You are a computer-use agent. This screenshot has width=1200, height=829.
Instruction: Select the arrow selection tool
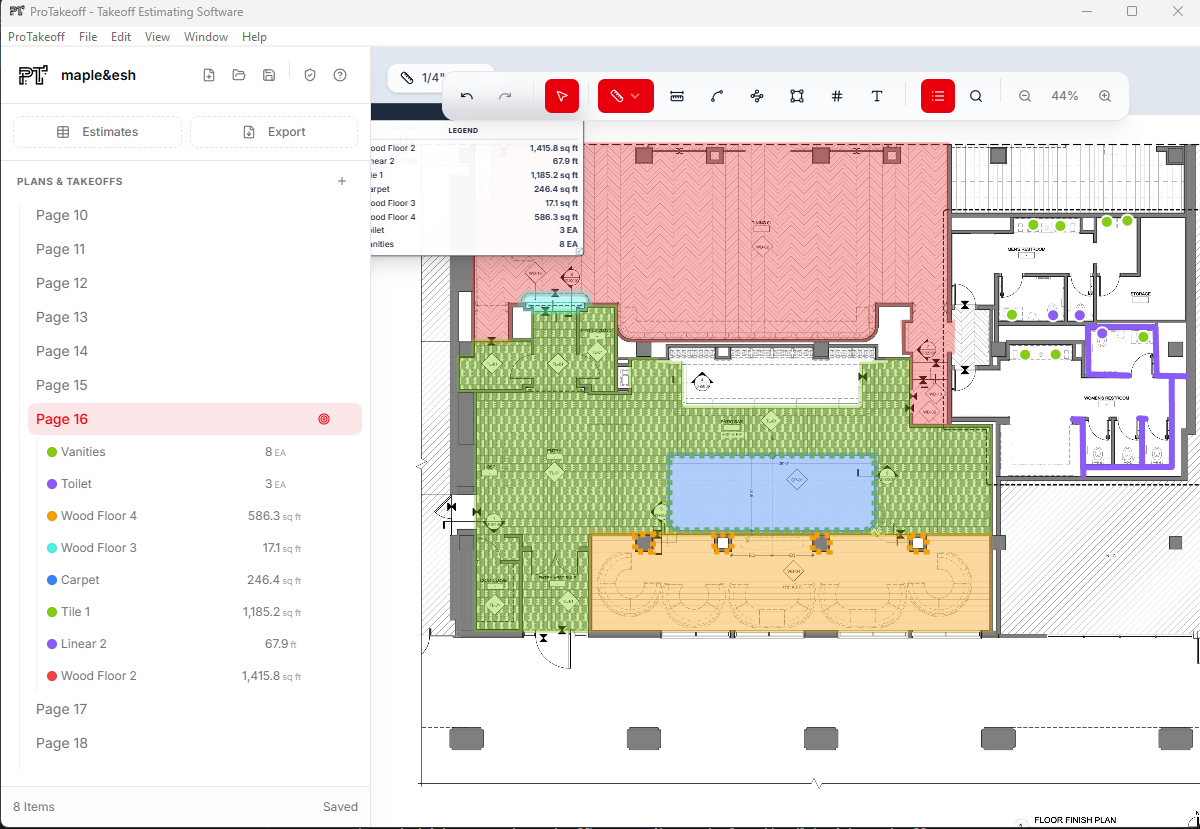(561, 96)
